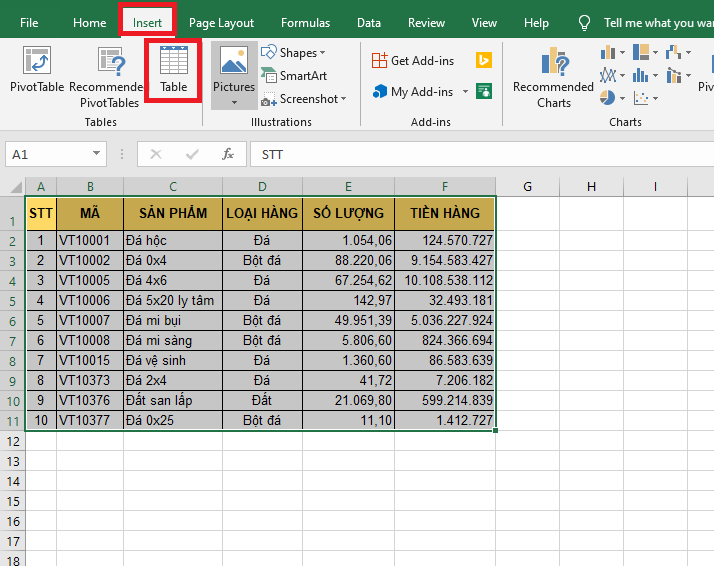714x566 pixels.
Task: Insert a Table from the ribbon
Action: pyautogui.click(x=174, y=70)
